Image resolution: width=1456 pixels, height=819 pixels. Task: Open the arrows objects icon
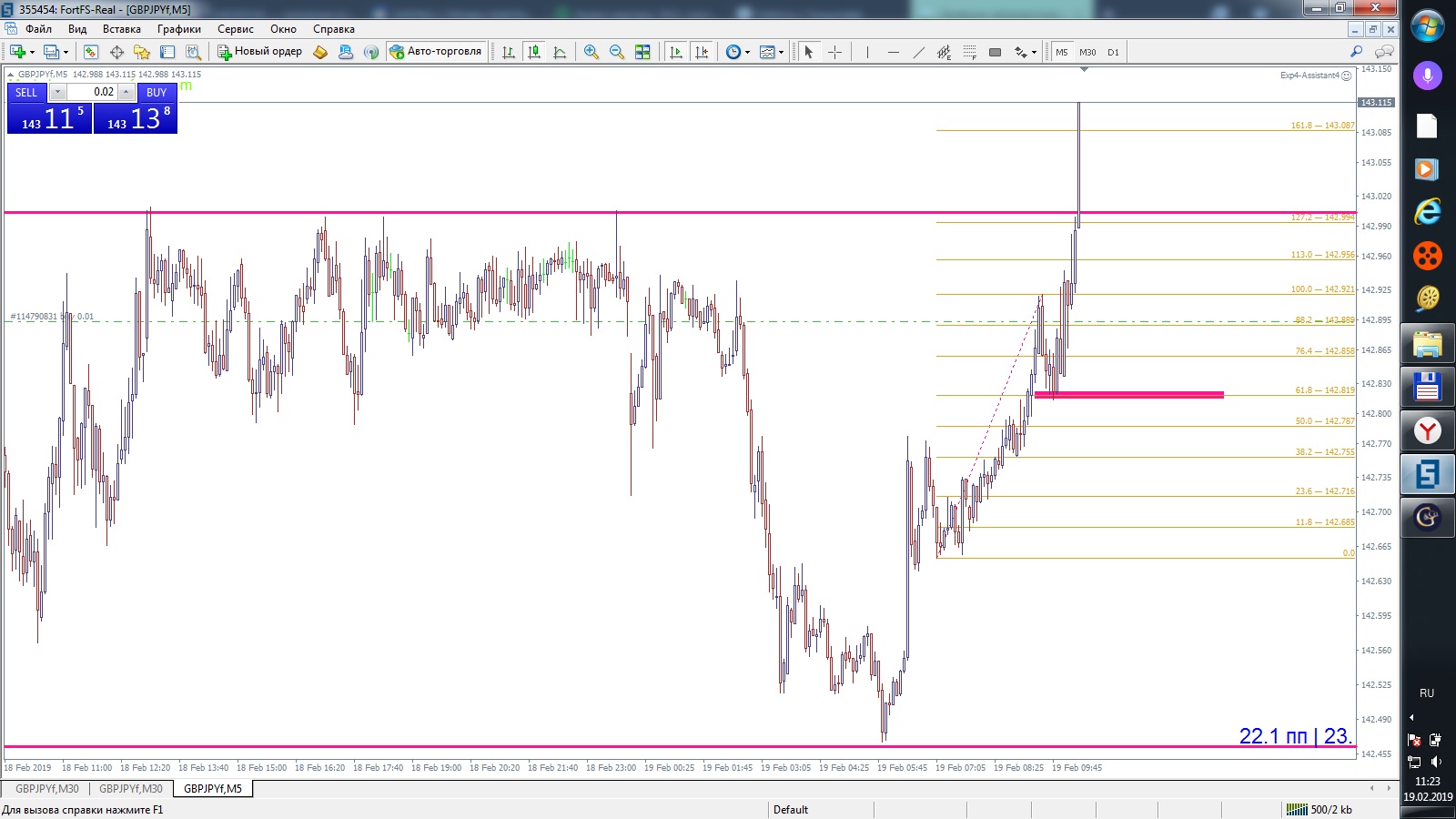click(x=1020, y=52)
